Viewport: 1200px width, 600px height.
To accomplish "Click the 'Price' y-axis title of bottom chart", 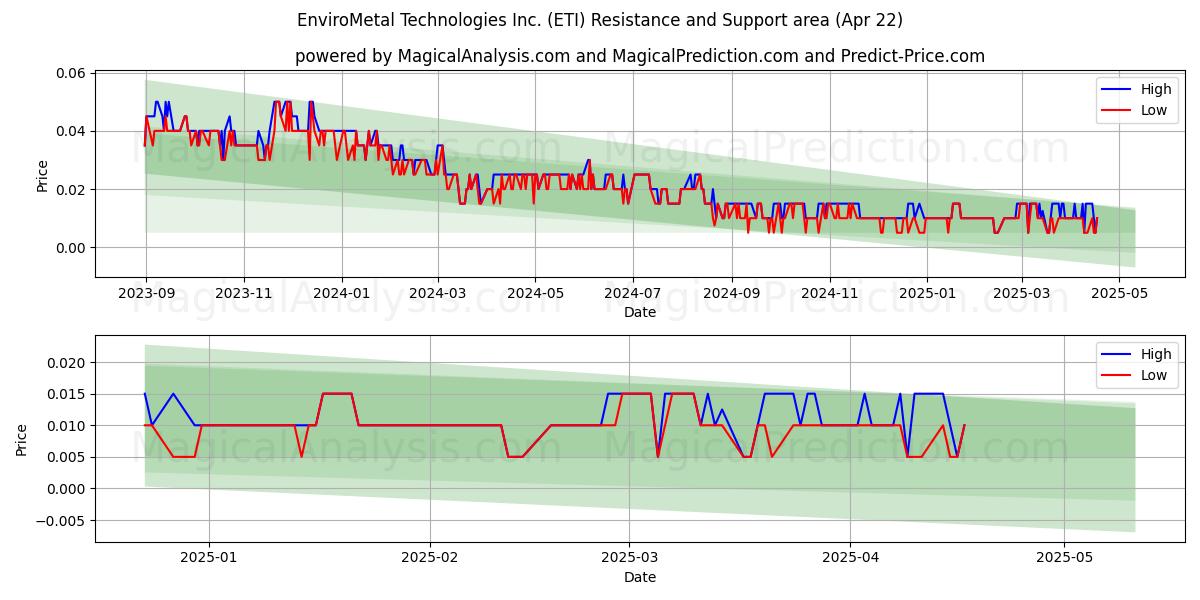I will click(23, 438).
